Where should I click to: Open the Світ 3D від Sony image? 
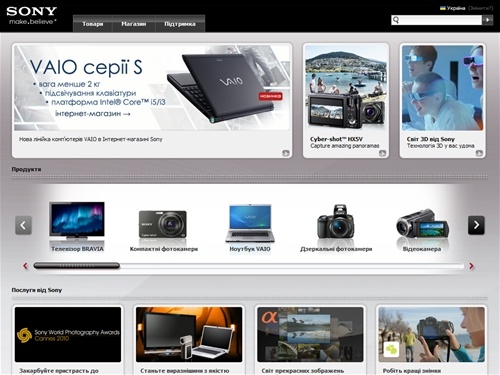coord(442,87)
